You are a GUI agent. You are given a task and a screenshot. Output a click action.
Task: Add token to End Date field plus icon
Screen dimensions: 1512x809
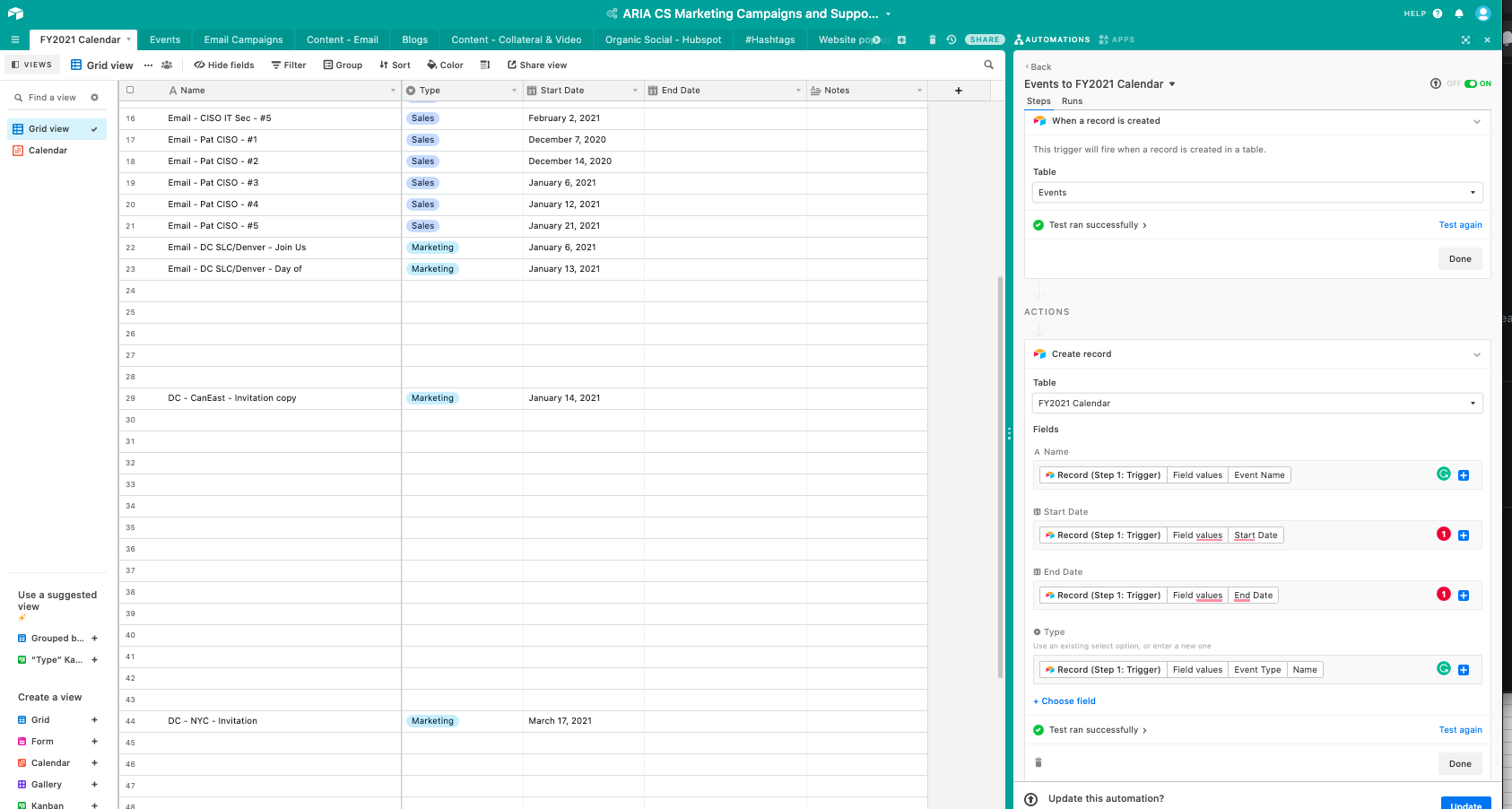click(x=1464, y=596)
